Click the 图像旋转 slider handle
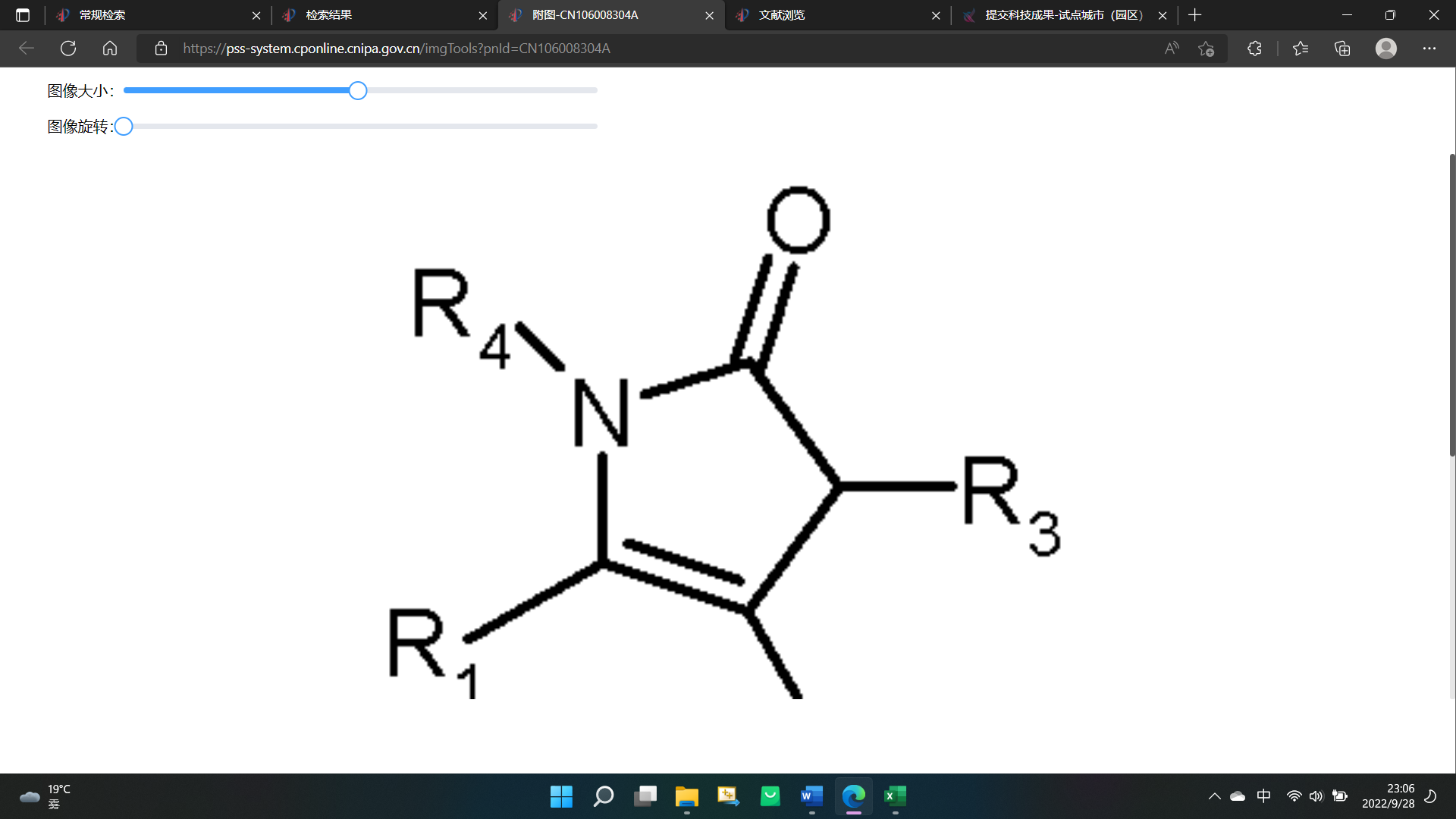Viewport: 1456px width, 819px height. point(124,127)
